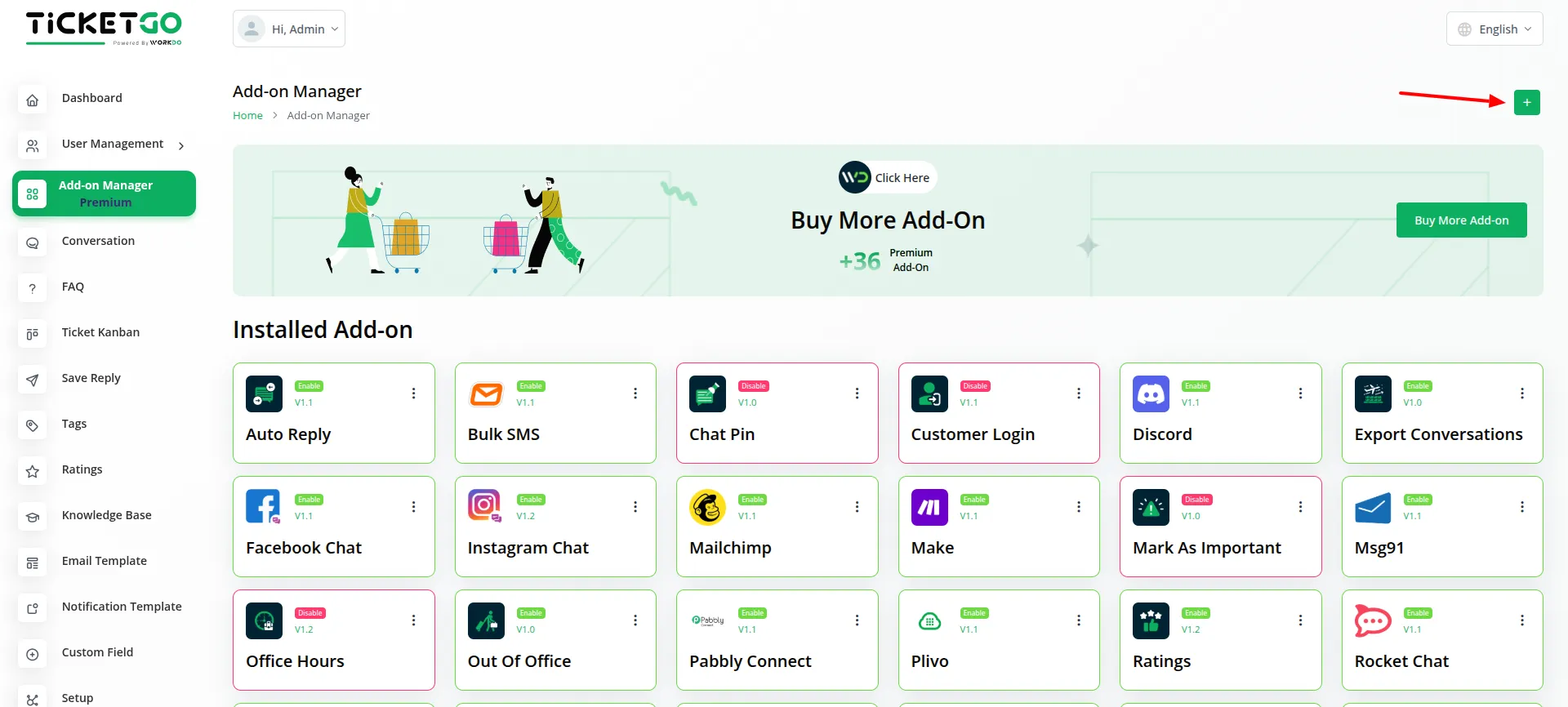
Task: Click the Conversation chat icon in sidebar
Action: tap(33, 242)
